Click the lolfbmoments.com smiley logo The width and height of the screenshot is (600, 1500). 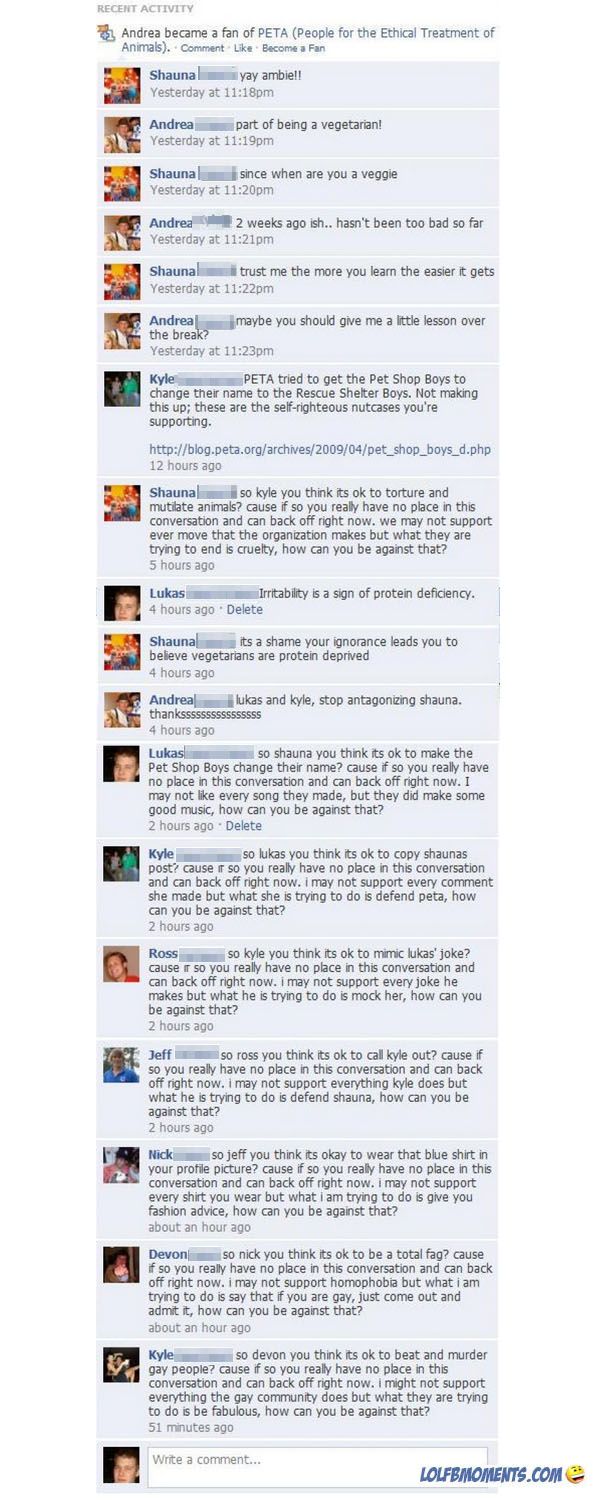[575, 1474]
